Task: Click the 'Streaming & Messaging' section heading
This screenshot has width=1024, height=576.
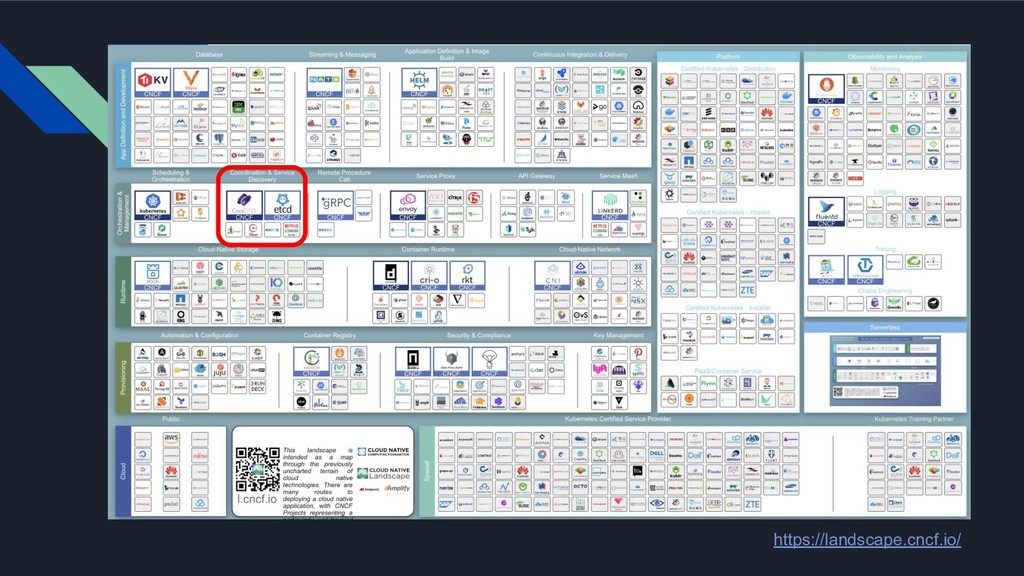Action: [x=342, y=55]
